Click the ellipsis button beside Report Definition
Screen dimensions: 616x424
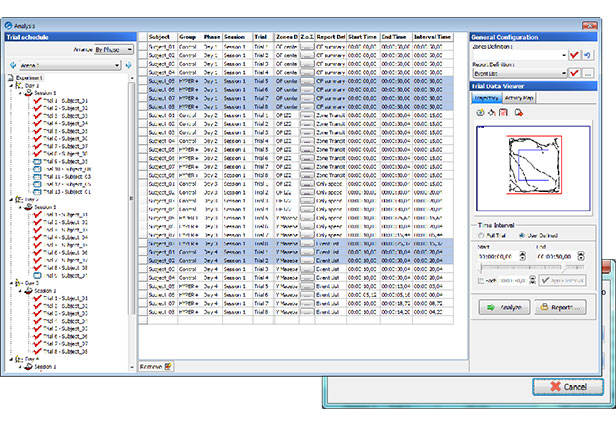point(588,73)
